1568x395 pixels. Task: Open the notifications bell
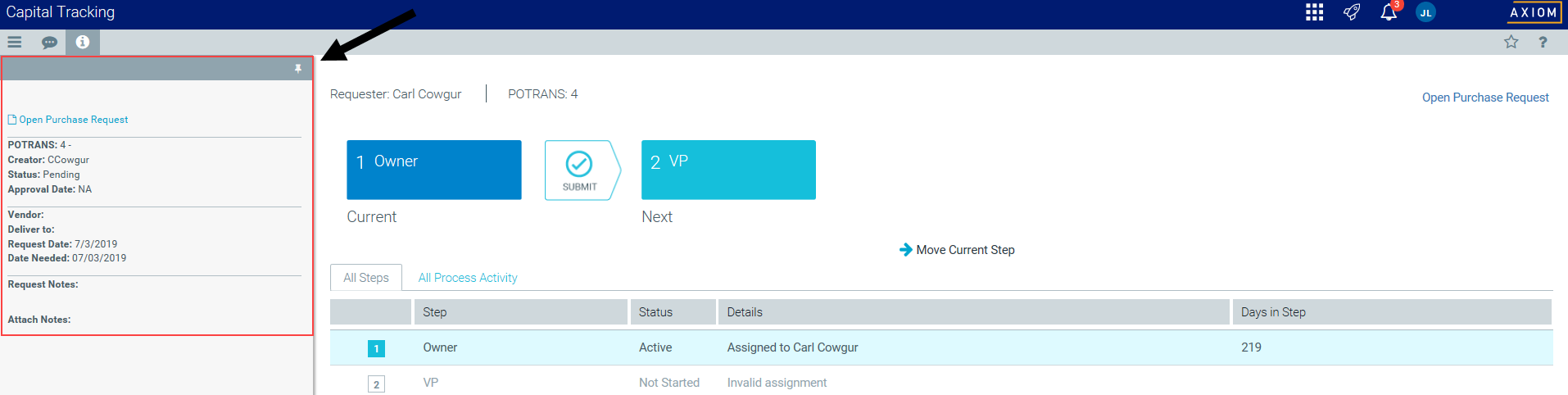pyautogui.click(x=1389, y=12)
